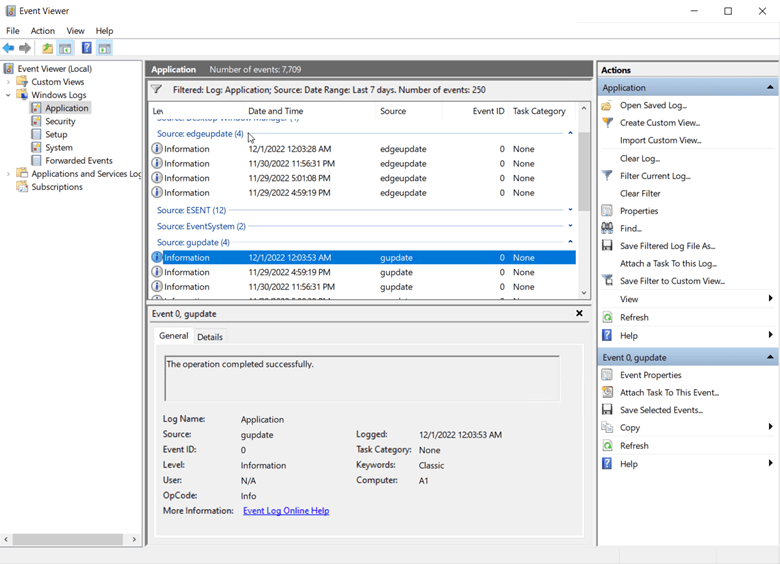Click the Security log icon in the tree
This screenshot has width=780, height=564.
click(x=36, y=121)
